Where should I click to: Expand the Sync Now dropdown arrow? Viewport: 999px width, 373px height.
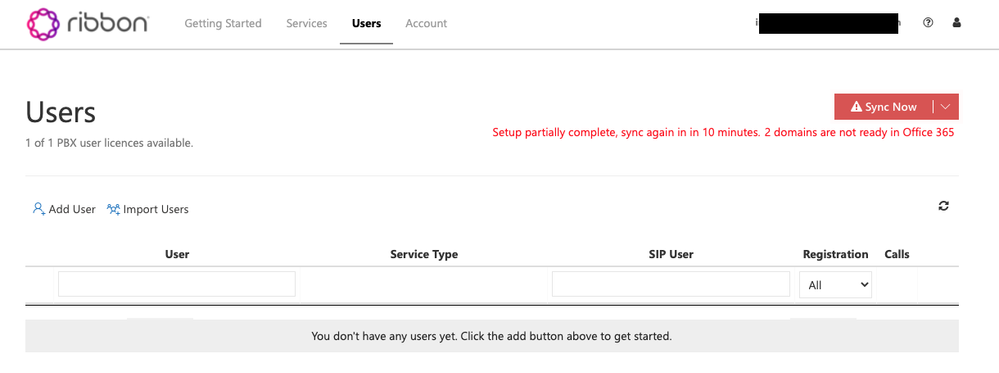click(945, 106)
